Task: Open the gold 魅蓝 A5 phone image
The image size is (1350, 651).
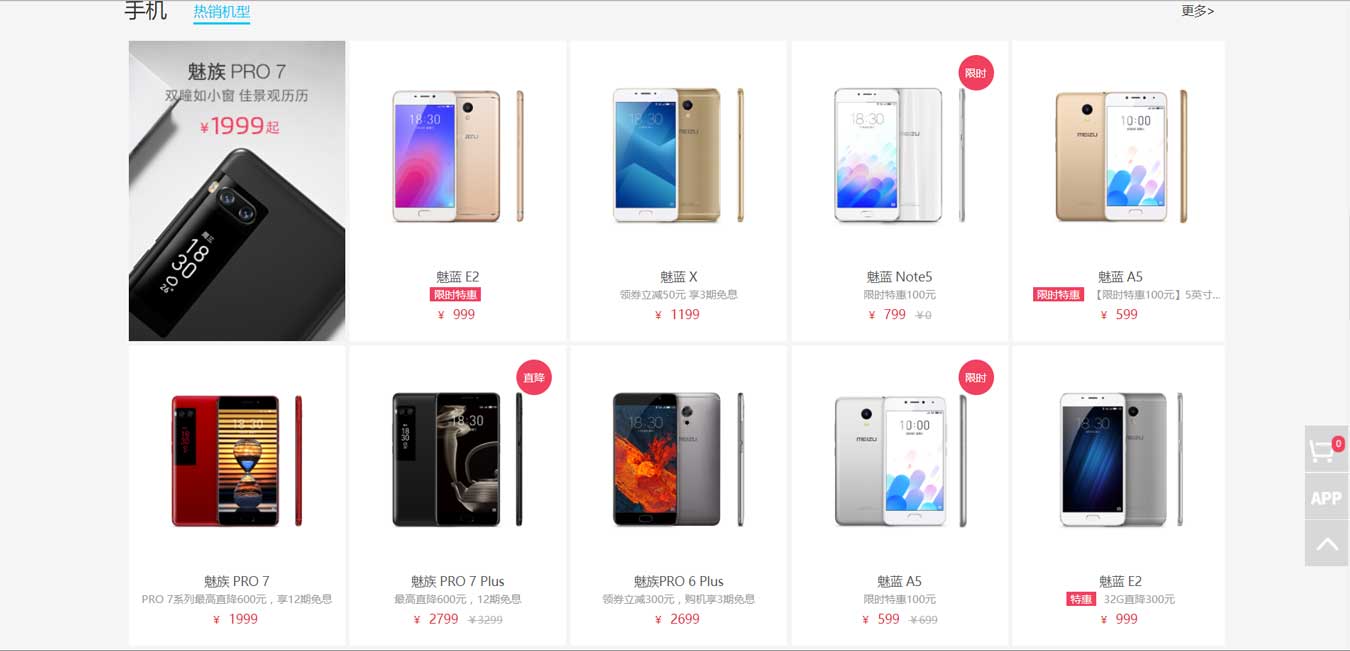Action: [1121, 155]
